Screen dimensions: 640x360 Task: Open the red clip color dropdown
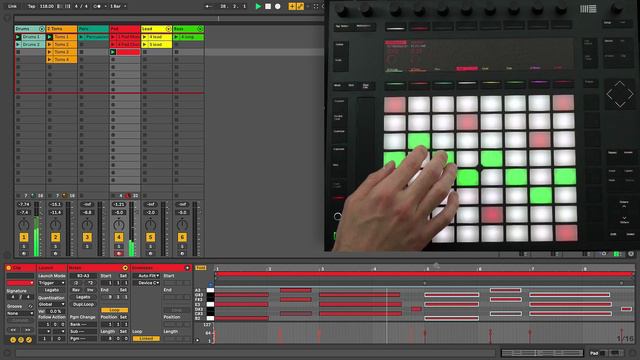(20, 283)
